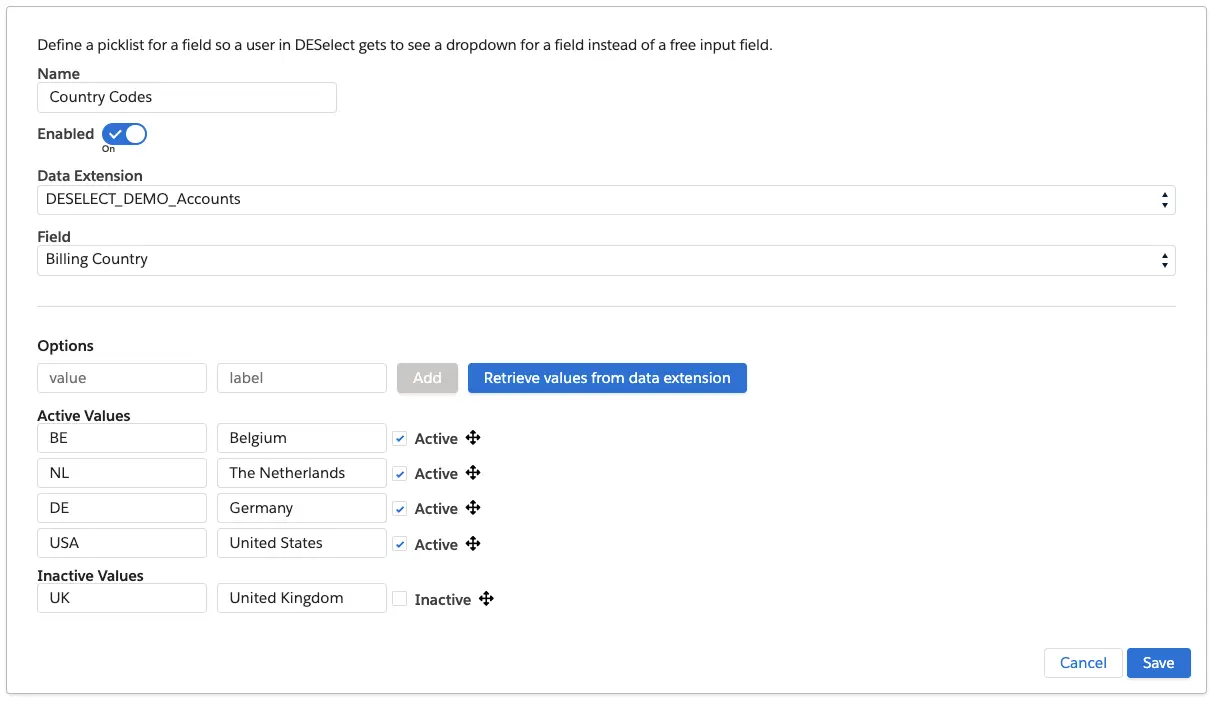Click the reorder handle for Germany row
This screenshot has height=702, width=1216.
click(474, 508)
